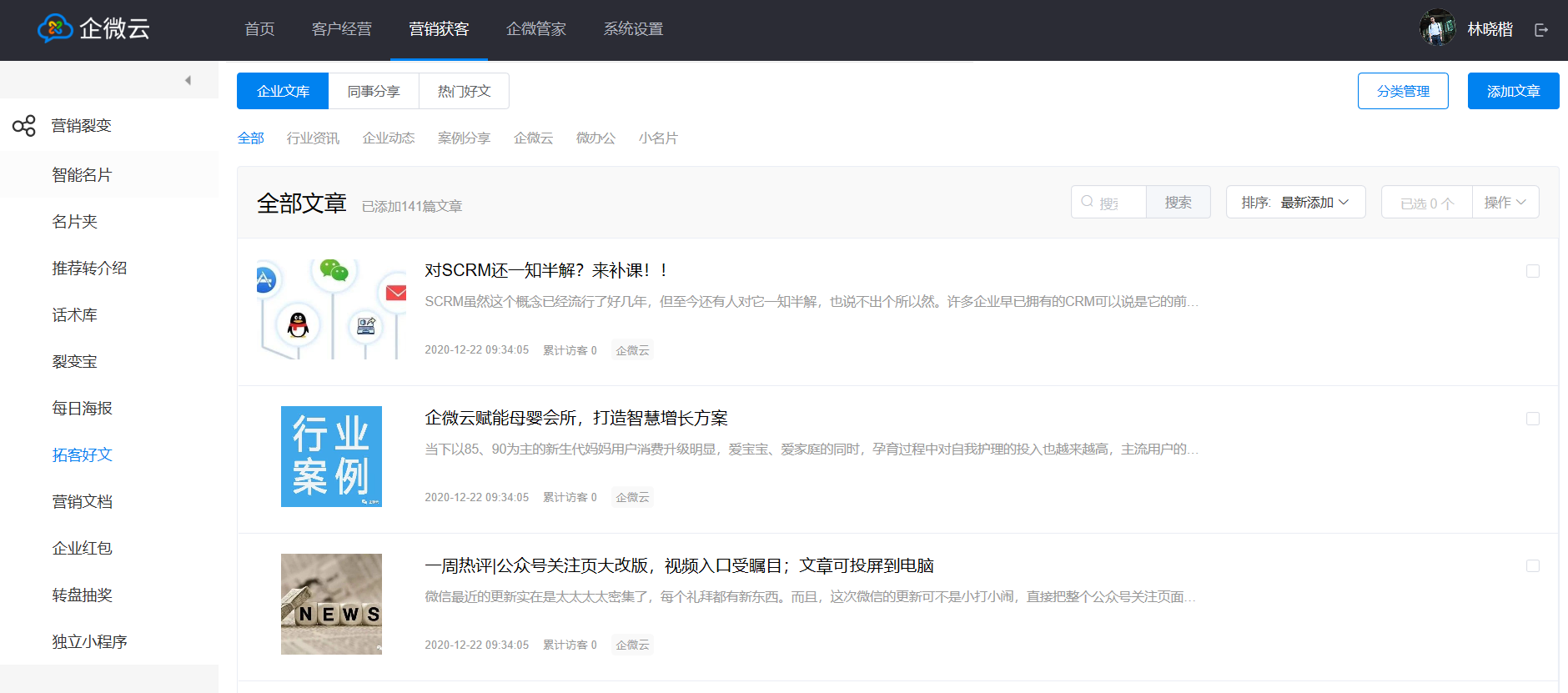Tick the checkbox for the SCRM article
This screenshot has height=693, width=1568.
pyautogui.click(x=1532, y=271)
